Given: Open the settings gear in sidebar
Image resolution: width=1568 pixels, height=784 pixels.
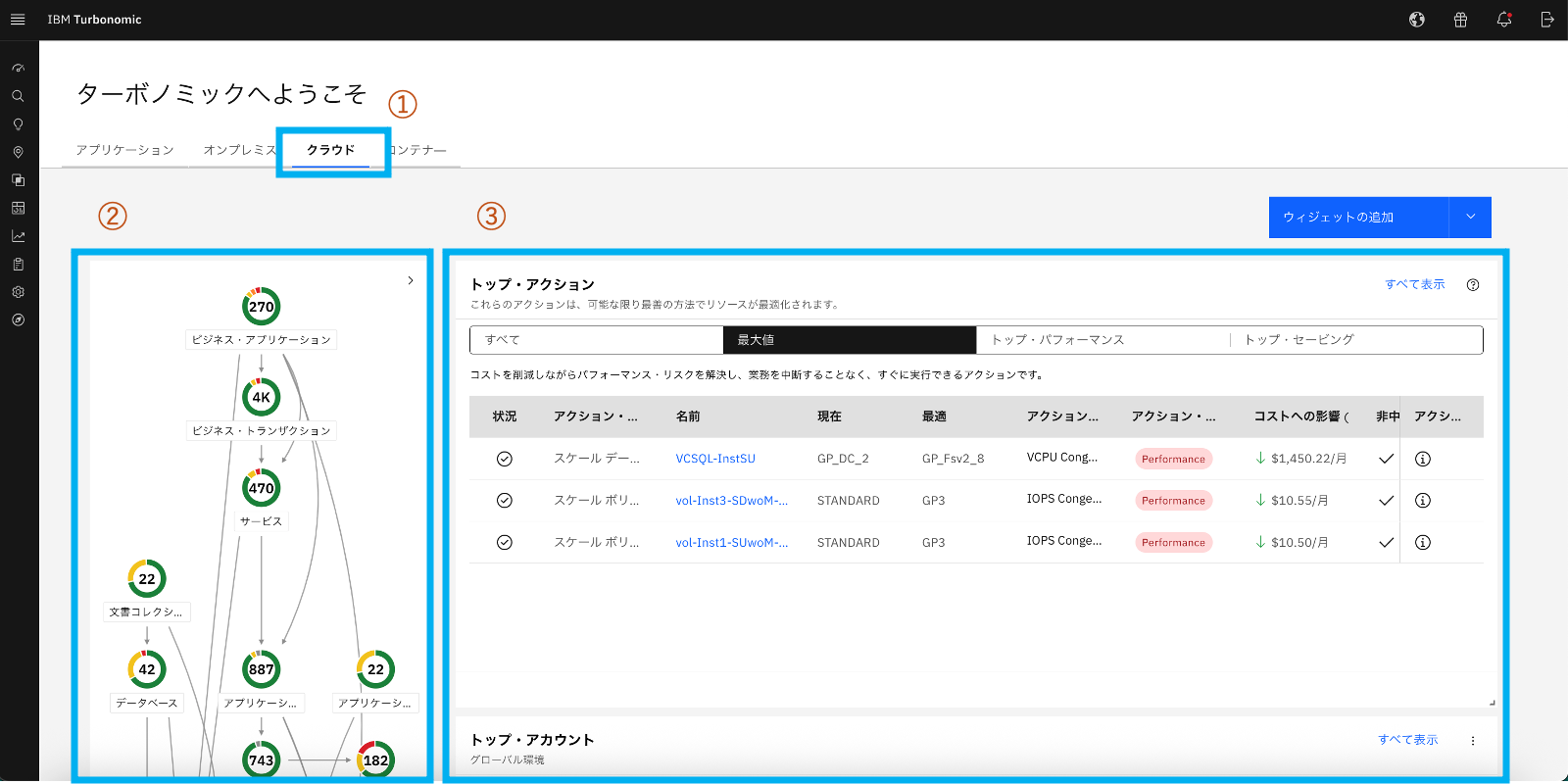Looking at the screenshot, I should [x=18, y=292].
